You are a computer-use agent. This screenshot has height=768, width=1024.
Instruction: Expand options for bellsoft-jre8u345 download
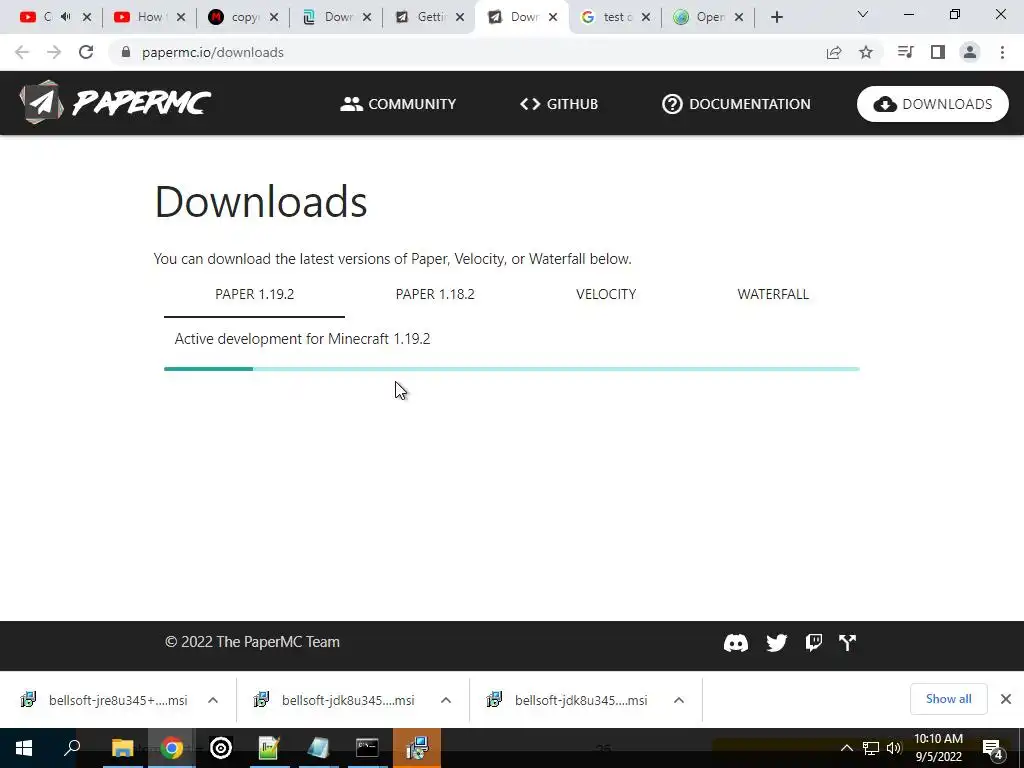tap(213, 700)
